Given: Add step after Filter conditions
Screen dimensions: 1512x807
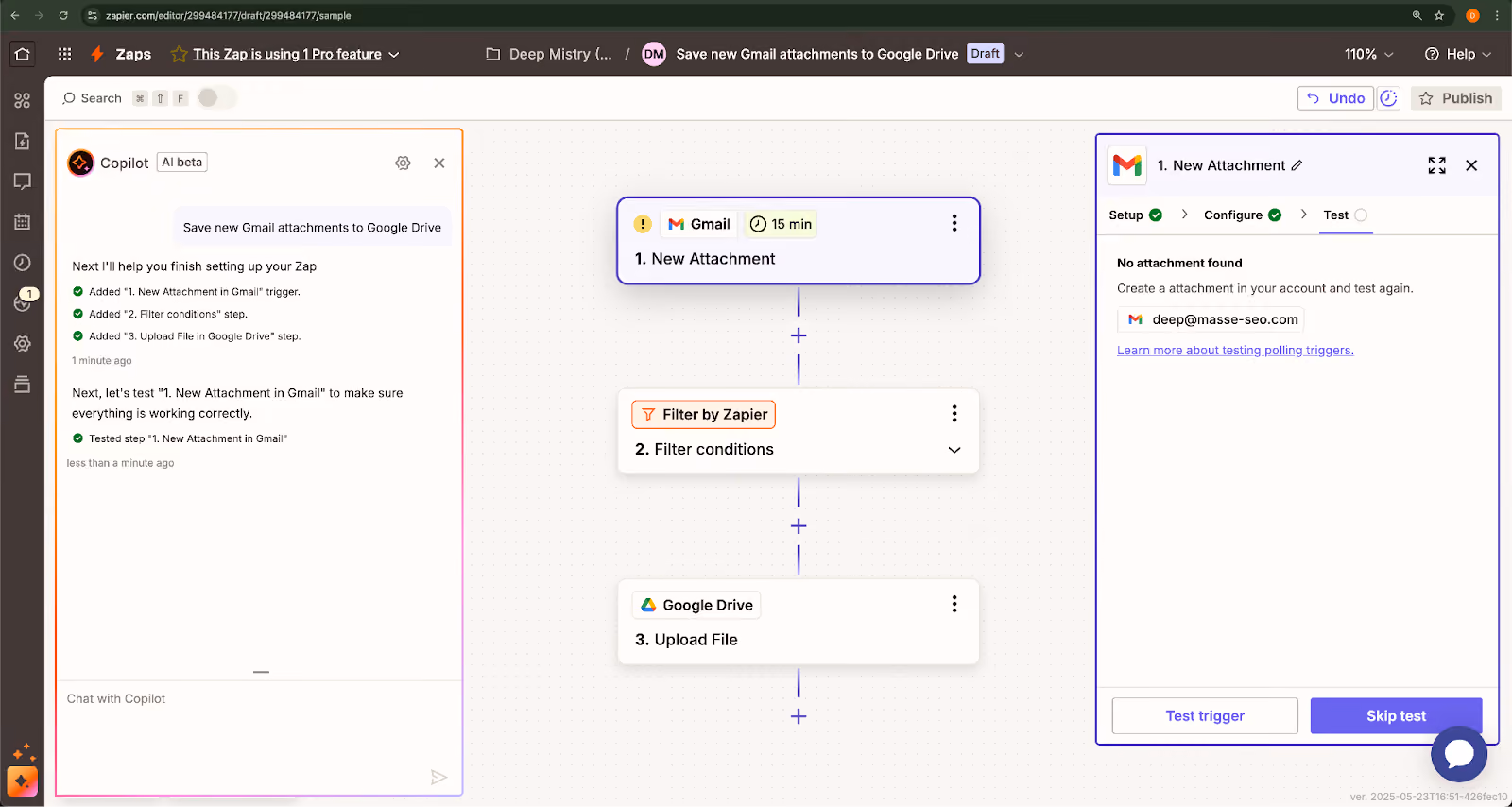Looking at the screenshot, I should pyautogui.click(x=799, y=525).
